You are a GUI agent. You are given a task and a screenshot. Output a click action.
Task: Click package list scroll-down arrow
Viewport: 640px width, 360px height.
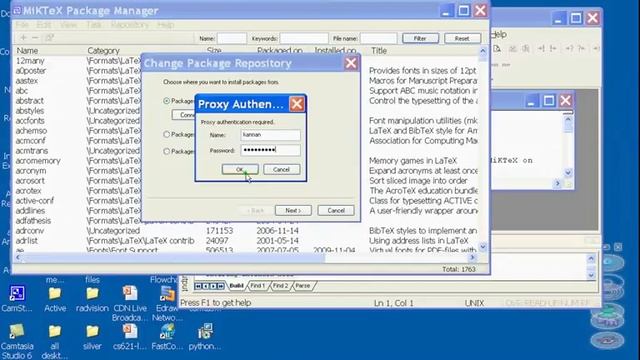483,247
